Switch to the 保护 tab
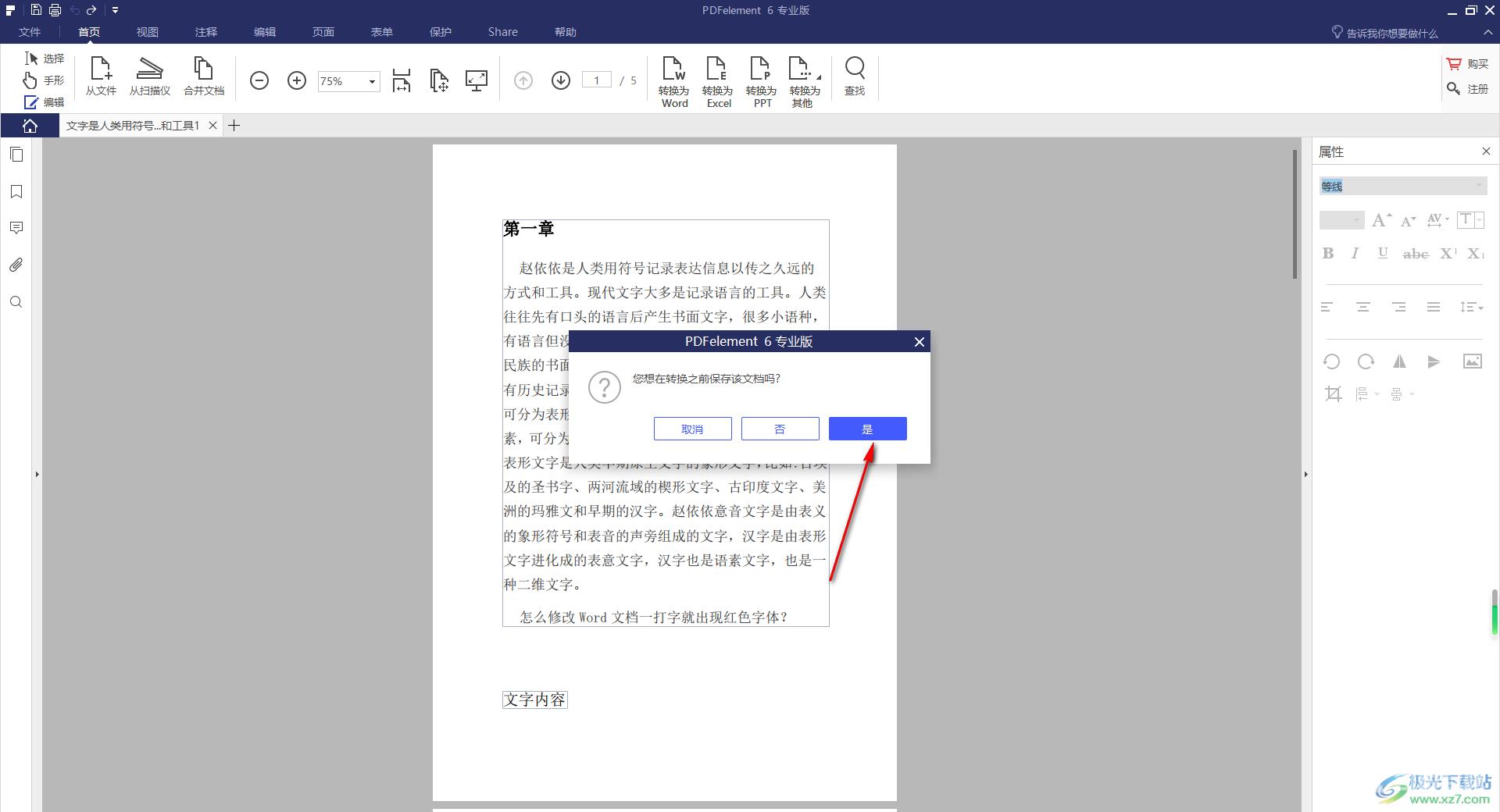Viewport: 1500px width, 812px height. (x=441, y=32)
